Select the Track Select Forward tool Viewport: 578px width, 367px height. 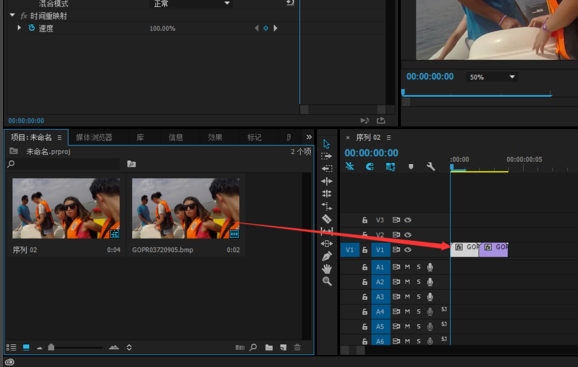click(x=327, y=156)
